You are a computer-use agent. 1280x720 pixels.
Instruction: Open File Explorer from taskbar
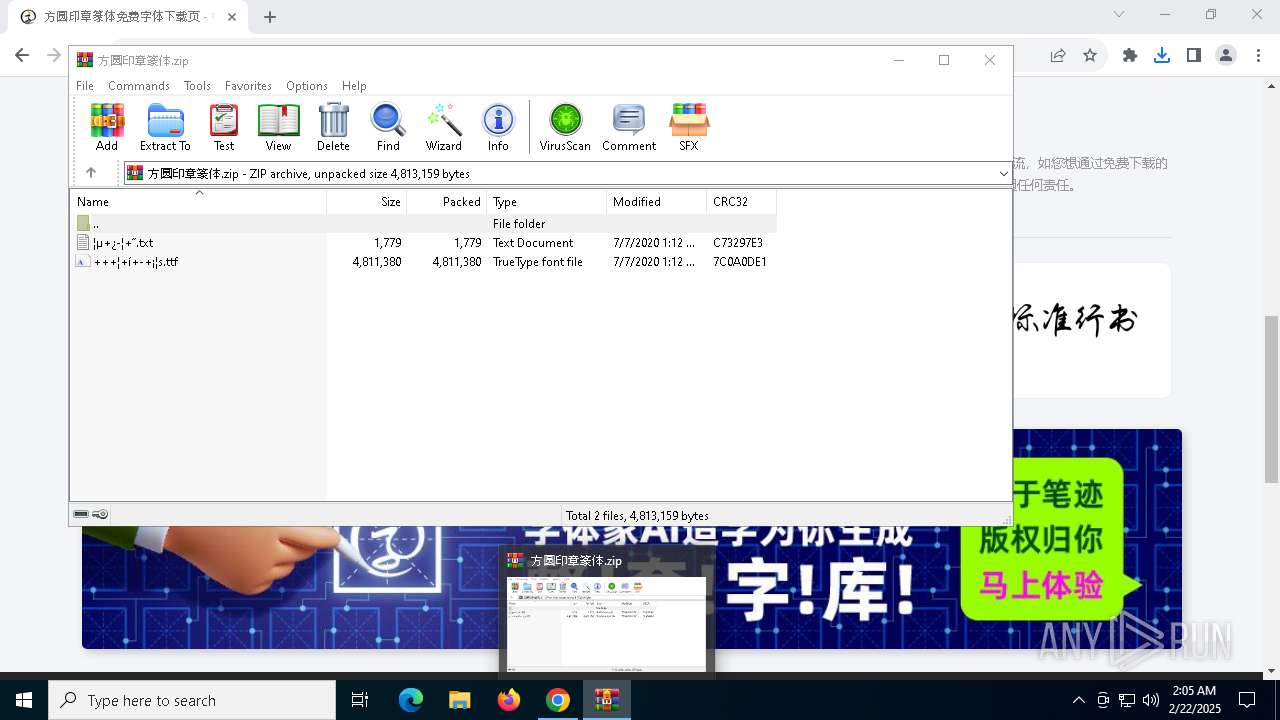(459, 700)
